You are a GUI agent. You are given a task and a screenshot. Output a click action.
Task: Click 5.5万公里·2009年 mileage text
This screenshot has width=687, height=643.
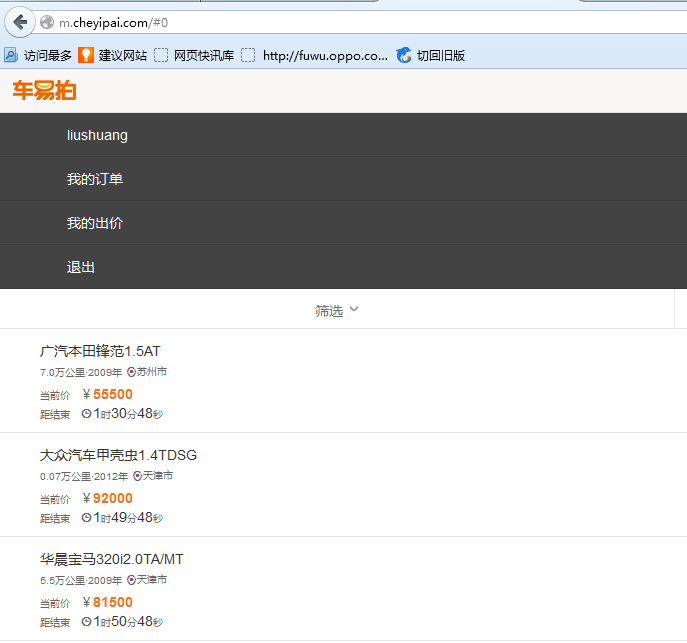coord(81,580)
